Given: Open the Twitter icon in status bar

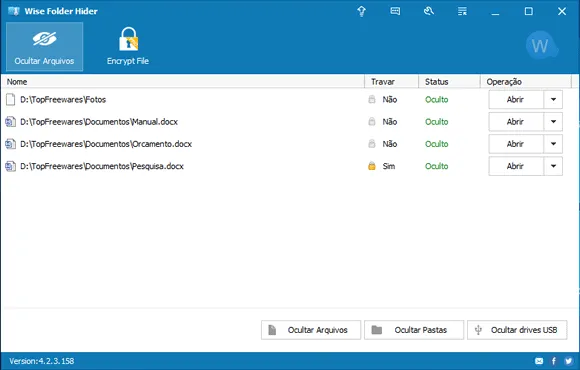Looking at the screenshot, I should 569,361.
